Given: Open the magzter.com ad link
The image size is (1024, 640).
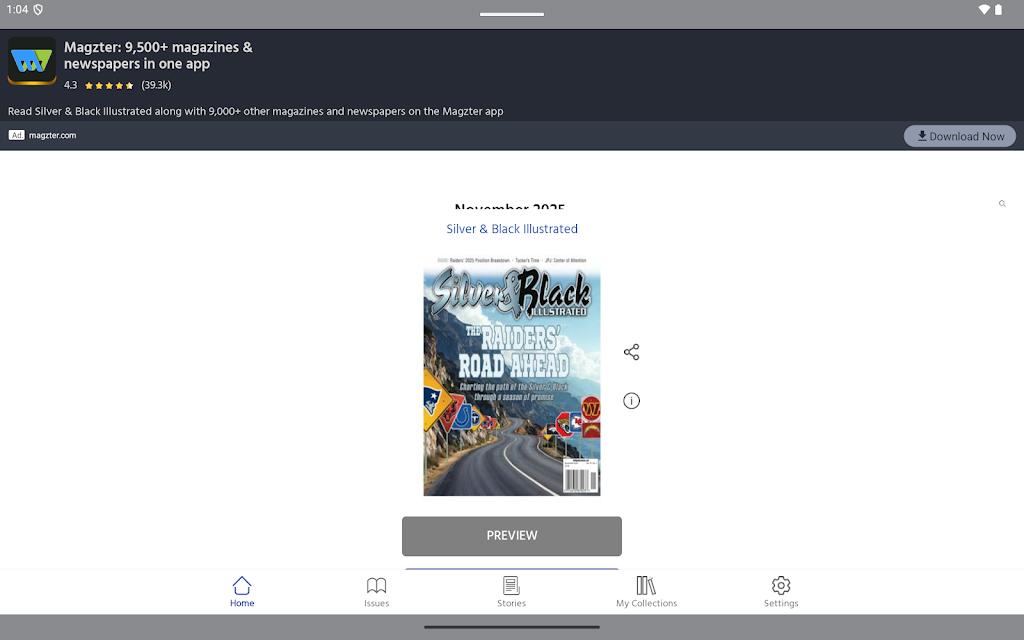Looking at the screenshot, I should tap(52, 135).
